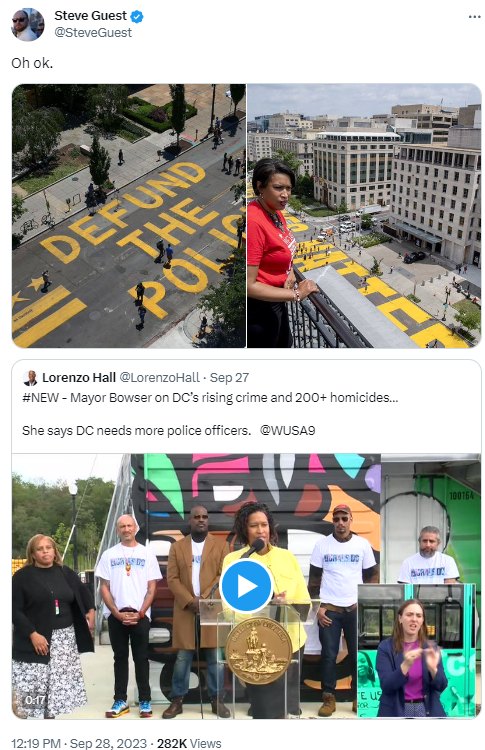
Task: Open the @SteveGuest handle link
Action: coord(93,33)
